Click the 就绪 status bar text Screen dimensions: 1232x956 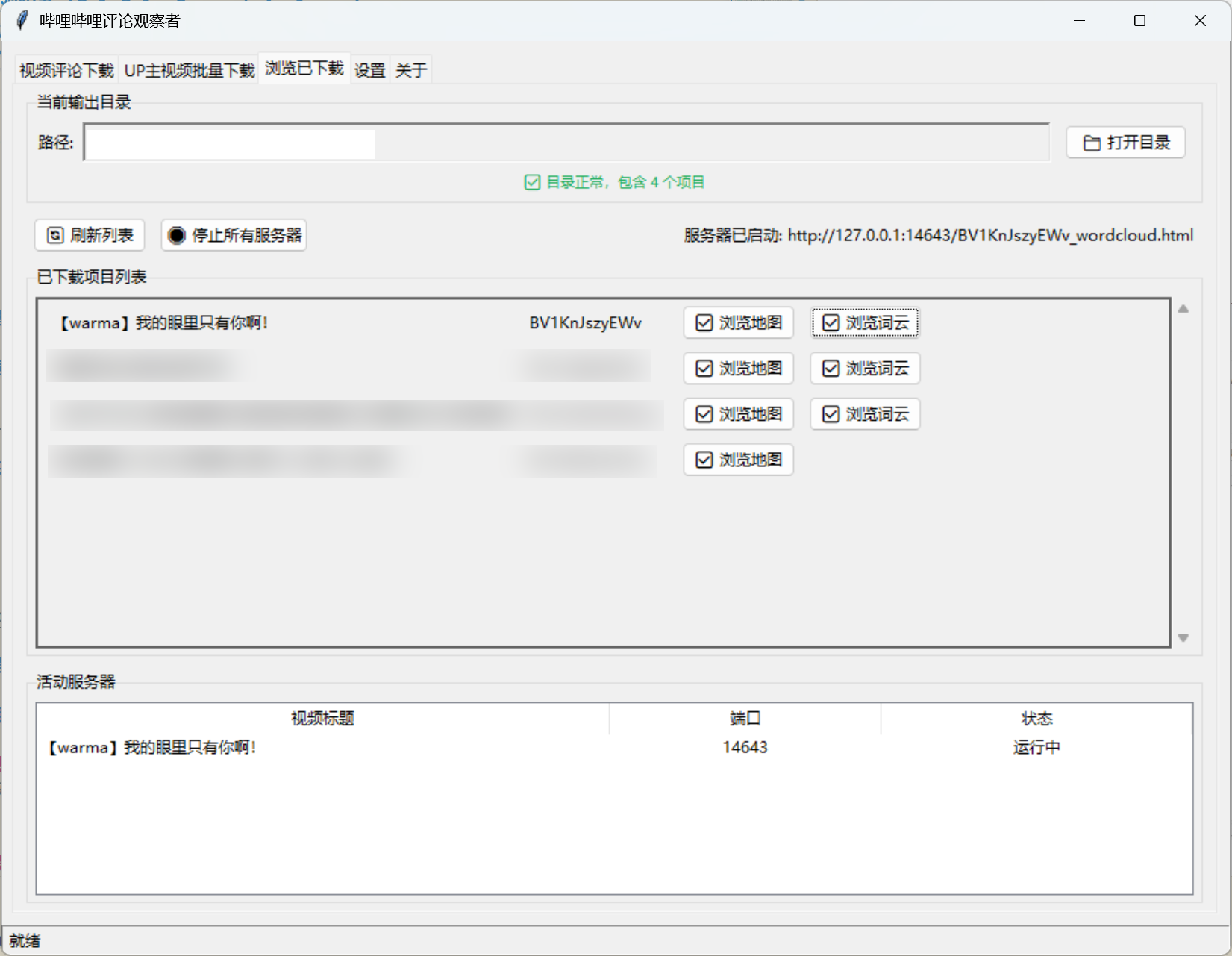[25, 940]
